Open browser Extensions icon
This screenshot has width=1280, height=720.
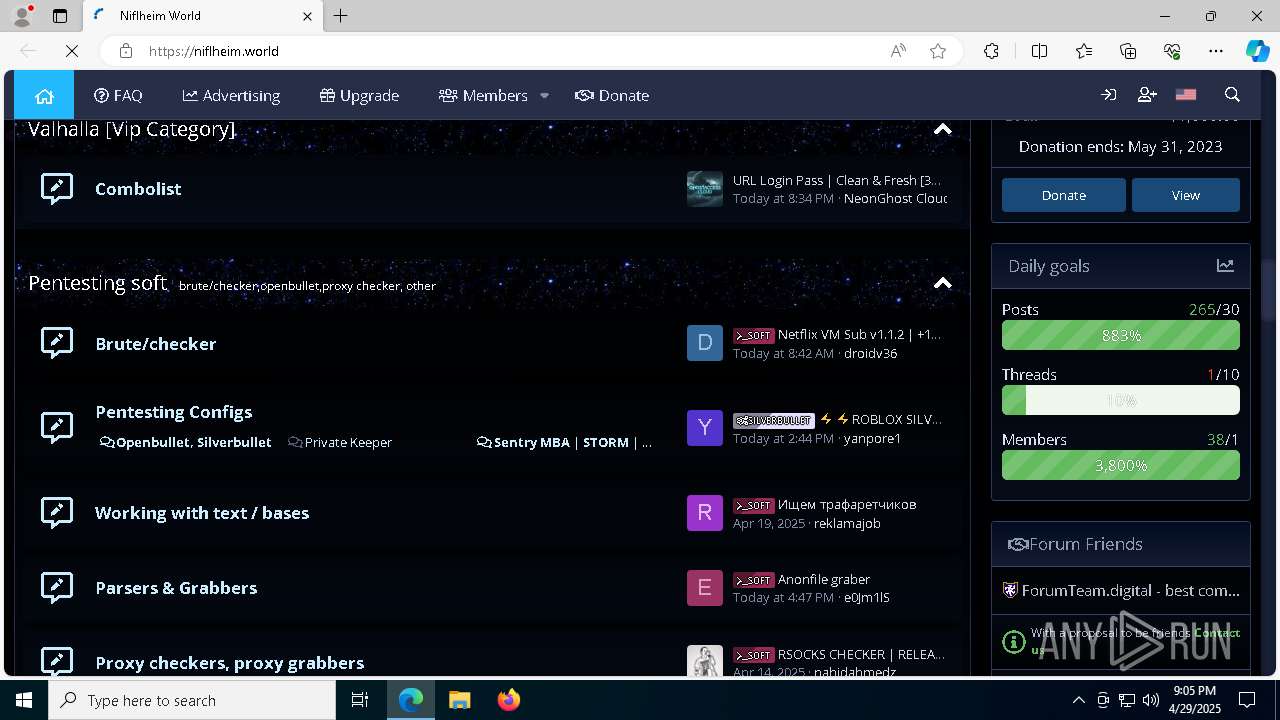991,51
